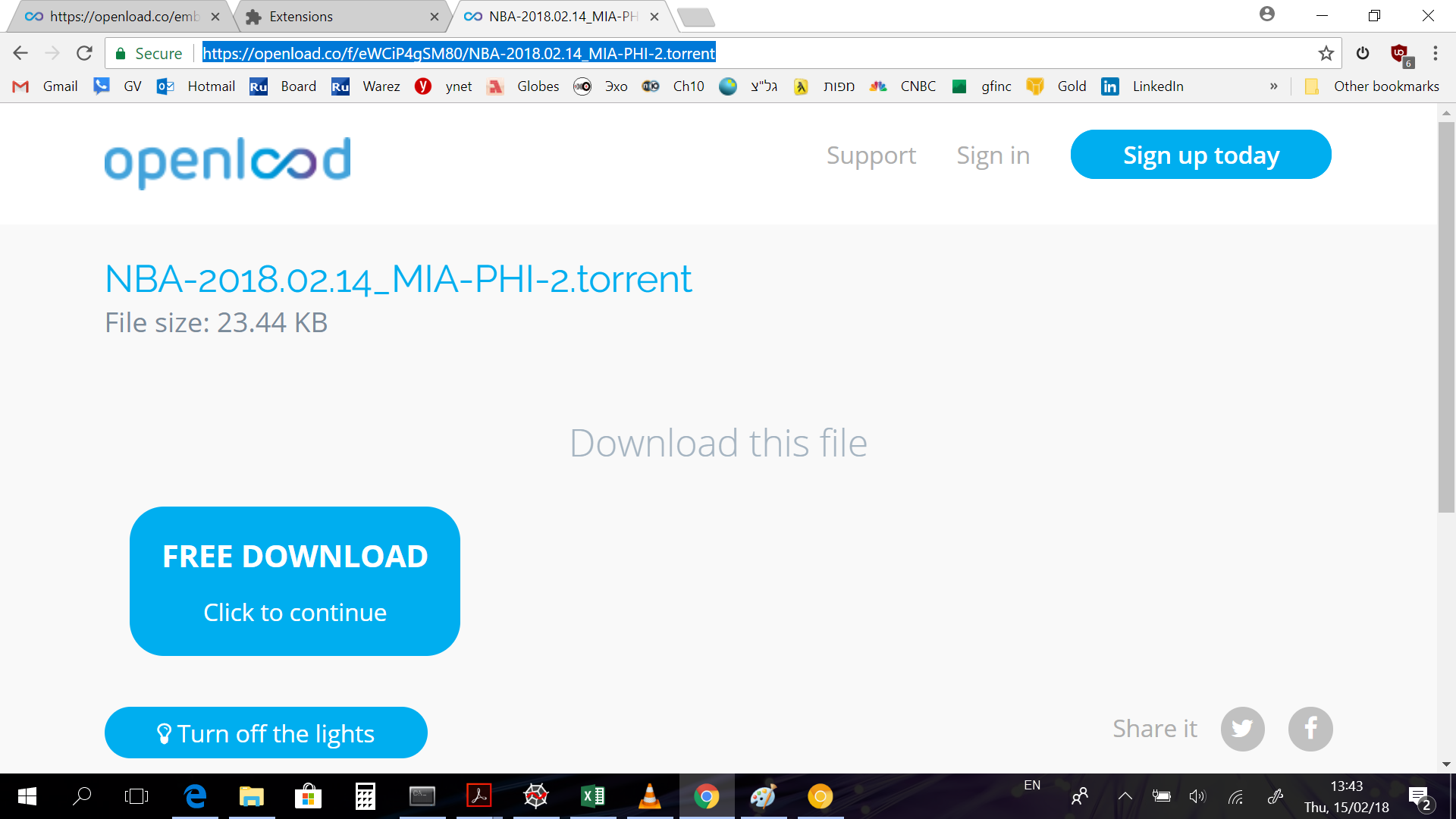Click FREE DOWNLOAD button to continue
This screenshot has width=1456, height=819.
tap(295, 581)
